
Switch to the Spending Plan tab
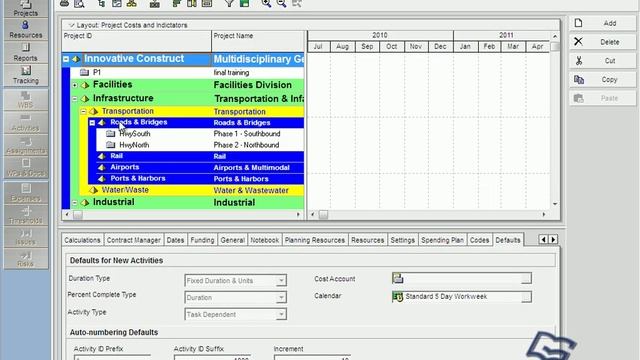[442, 240]
